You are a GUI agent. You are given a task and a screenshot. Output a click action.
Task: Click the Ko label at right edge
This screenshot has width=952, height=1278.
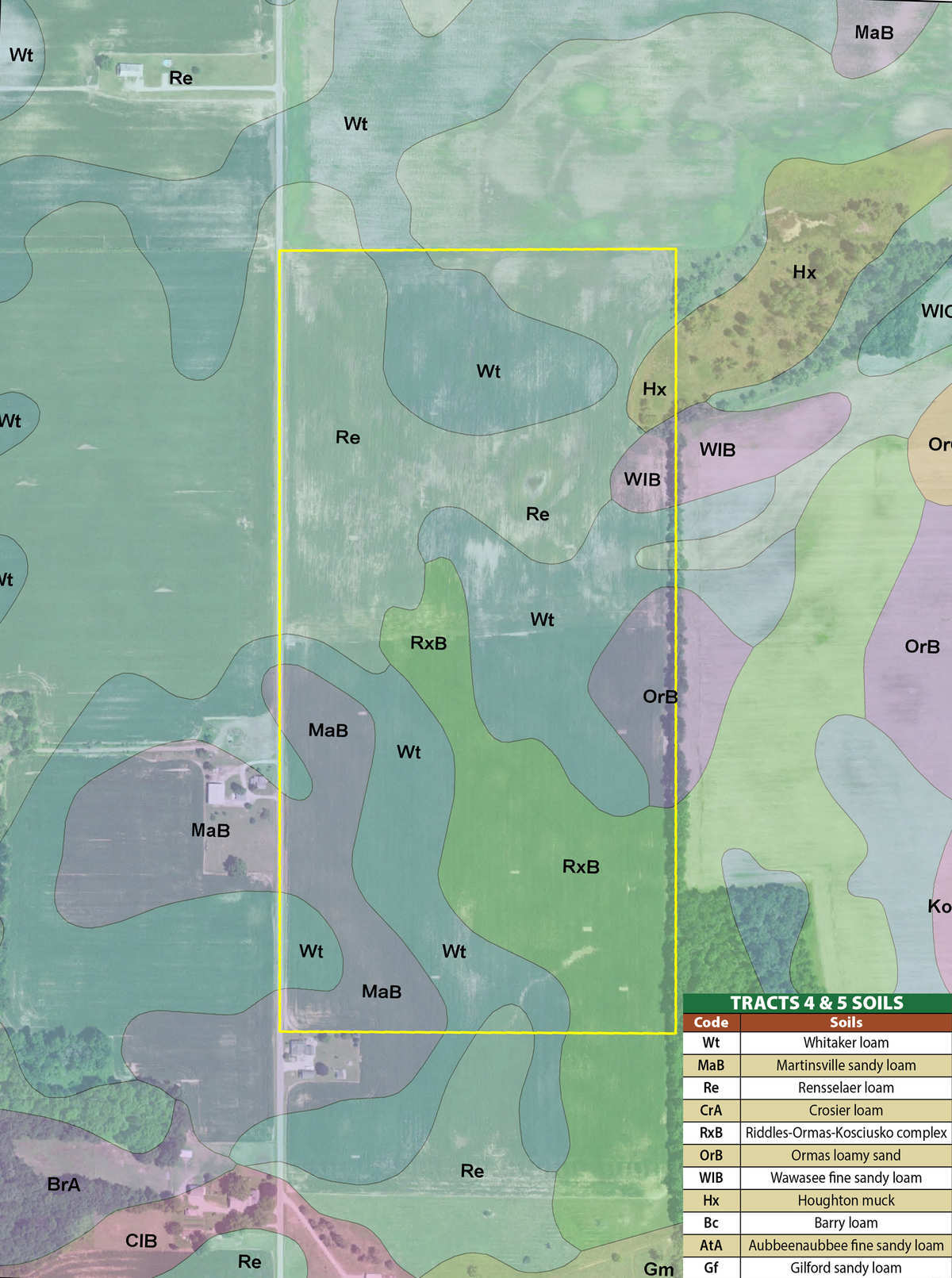(x=939, y=906)
